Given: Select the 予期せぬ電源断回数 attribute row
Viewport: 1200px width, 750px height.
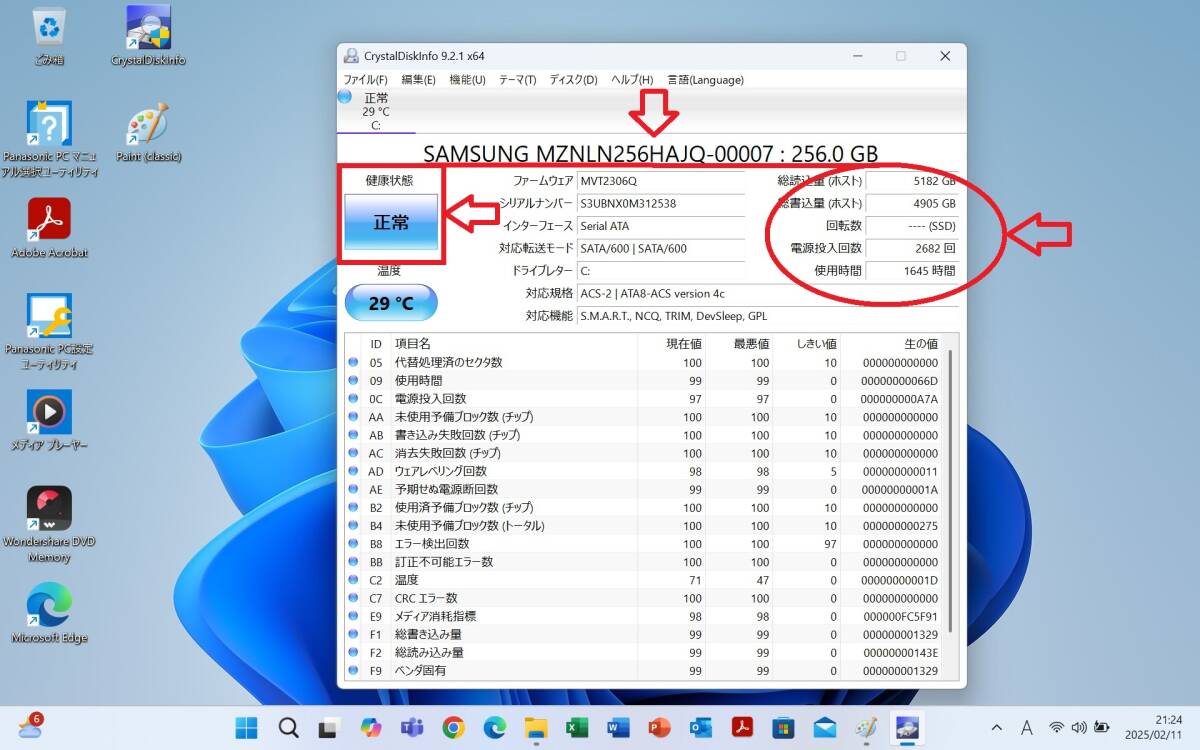Looking at the screenshot, I should coord(644,489).
